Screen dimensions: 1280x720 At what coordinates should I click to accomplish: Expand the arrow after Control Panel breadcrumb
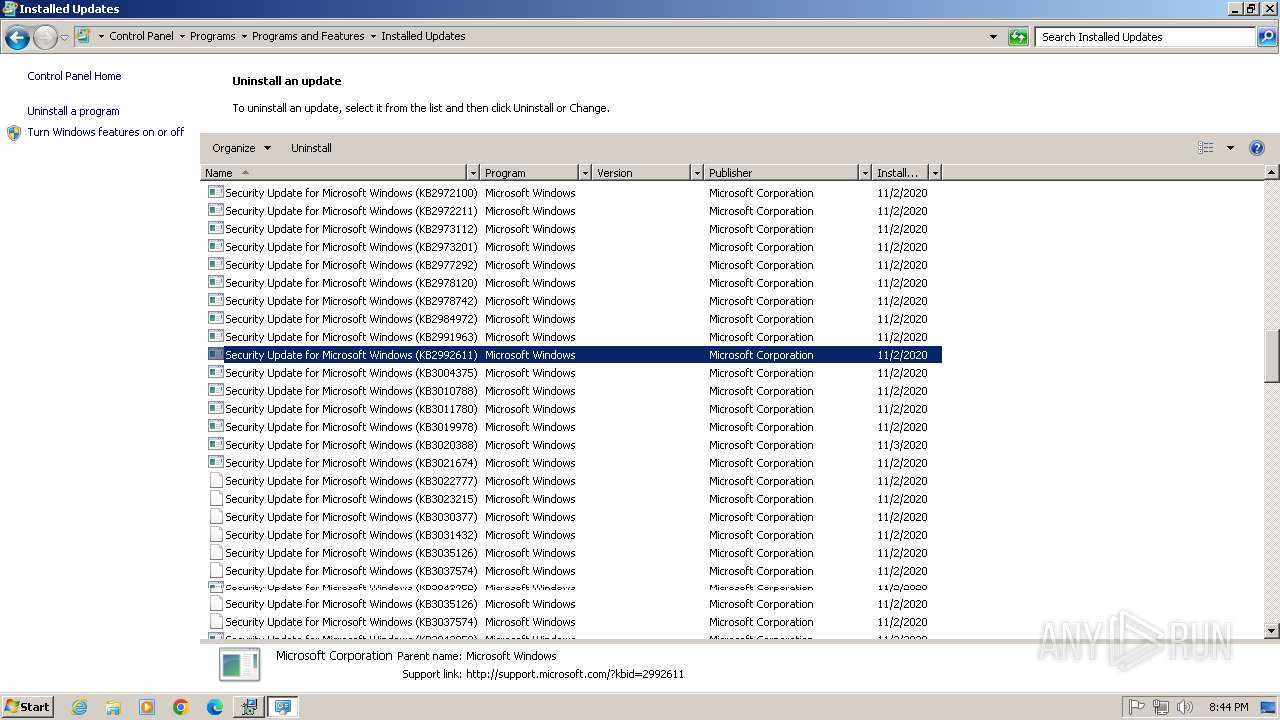point(182,36)
